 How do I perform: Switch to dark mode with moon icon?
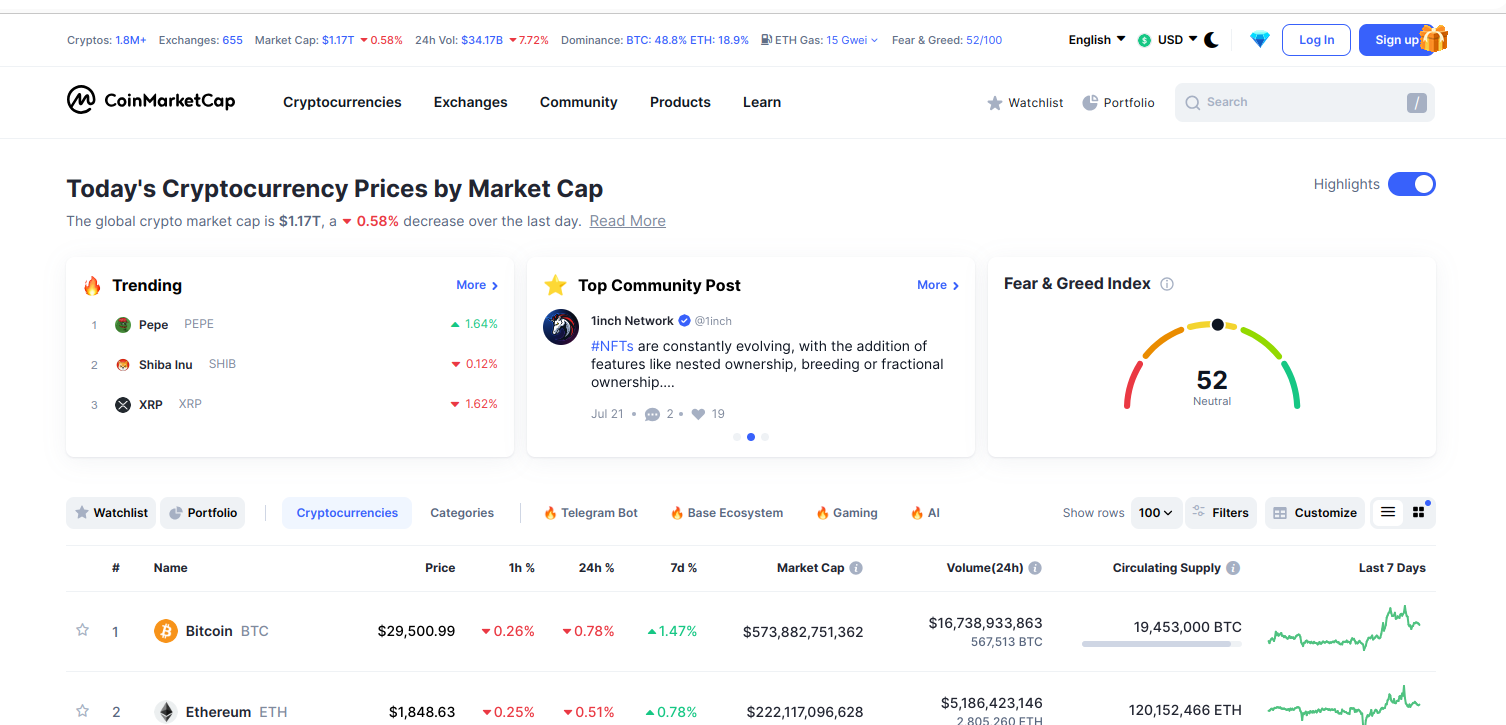click(x=1211, y=40)
